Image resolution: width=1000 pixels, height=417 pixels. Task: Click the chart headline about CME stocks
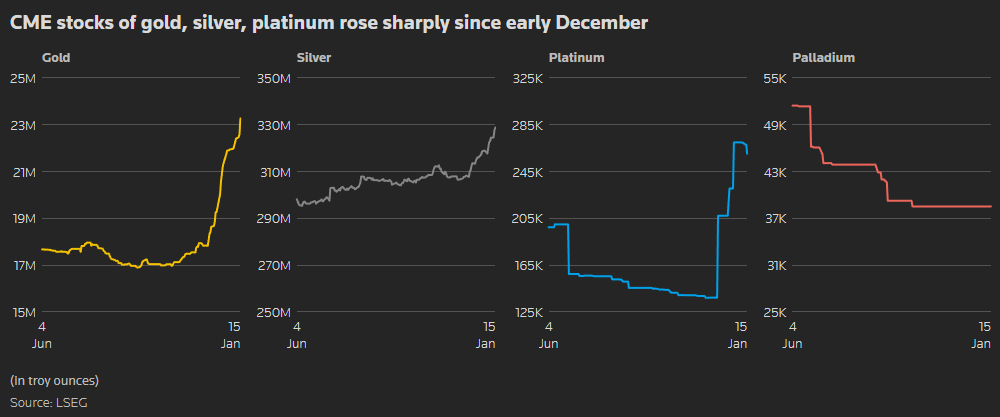click(328, 21)
